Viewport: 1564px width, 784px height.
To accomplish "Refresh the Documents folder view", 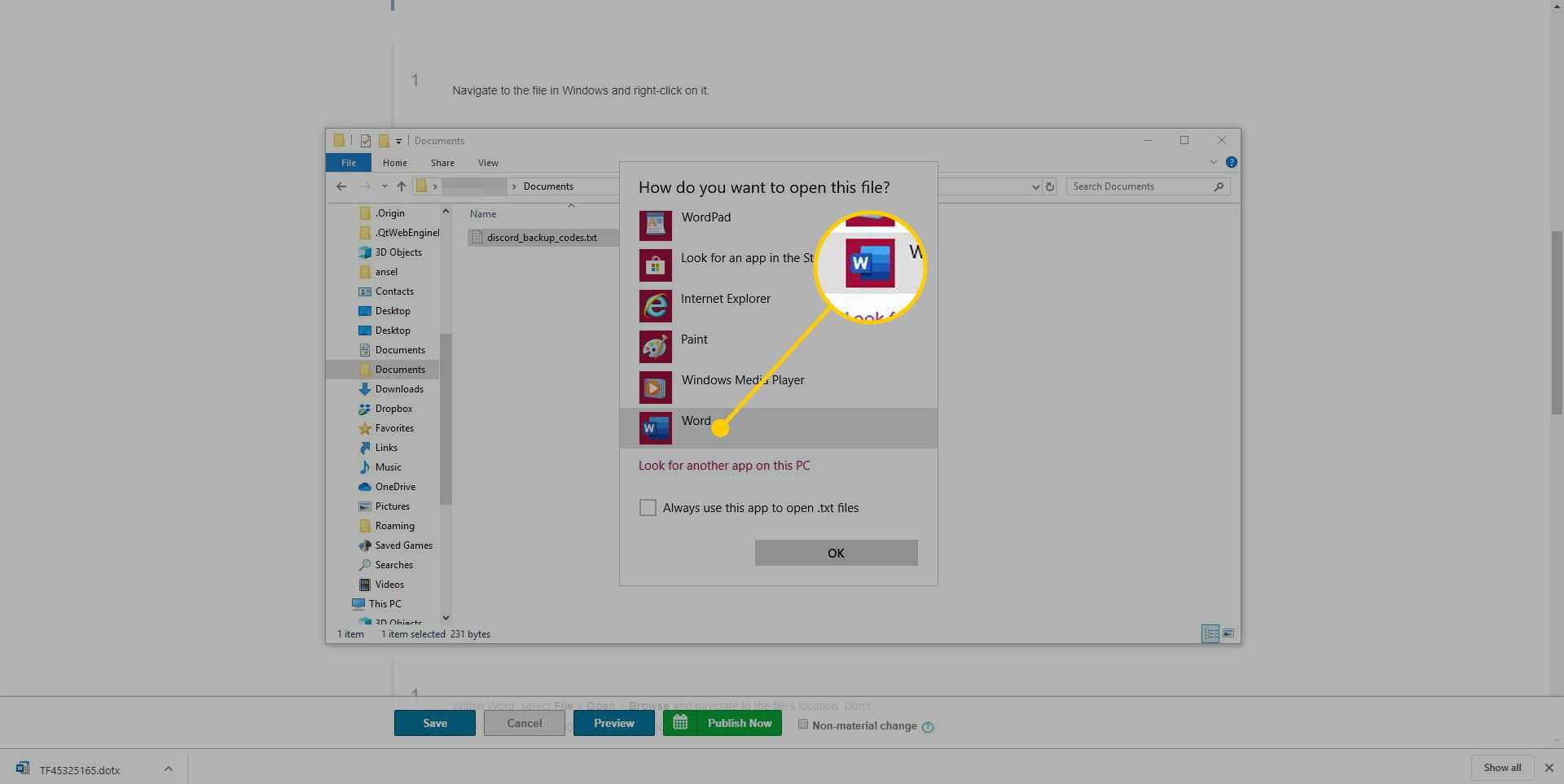I will 1050,186.
